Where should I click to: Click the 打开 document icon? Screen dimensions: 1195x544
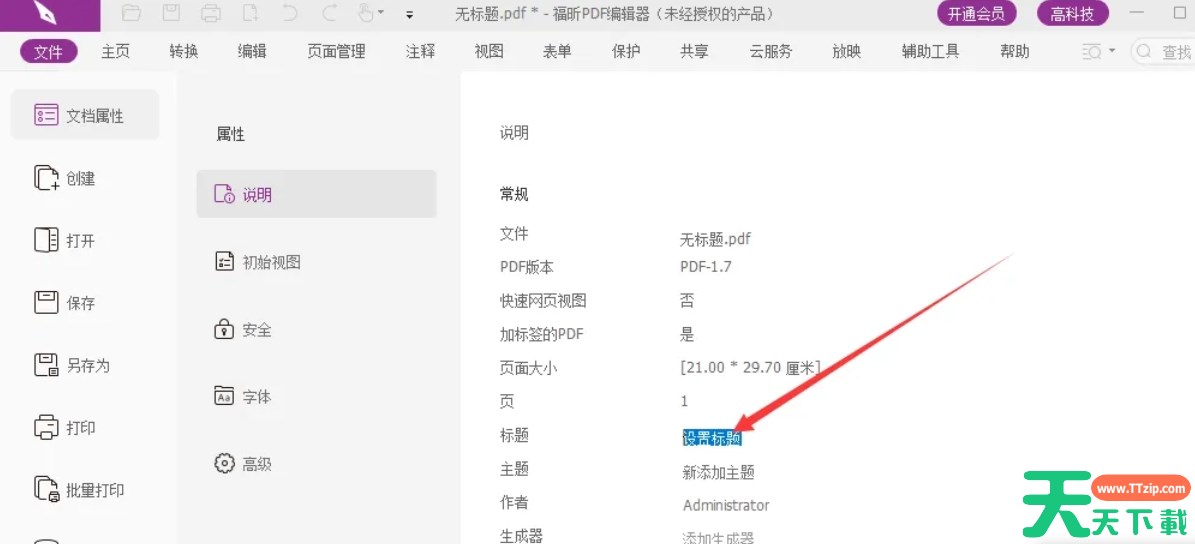[46, 240]
